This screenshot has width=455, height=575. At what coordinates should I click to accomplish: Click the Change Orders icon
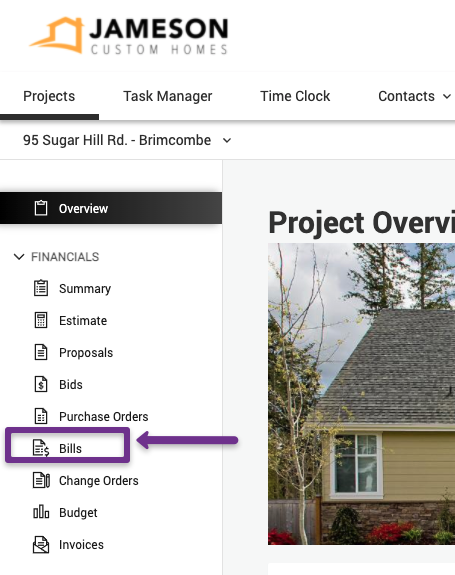(x=41, y=480)
